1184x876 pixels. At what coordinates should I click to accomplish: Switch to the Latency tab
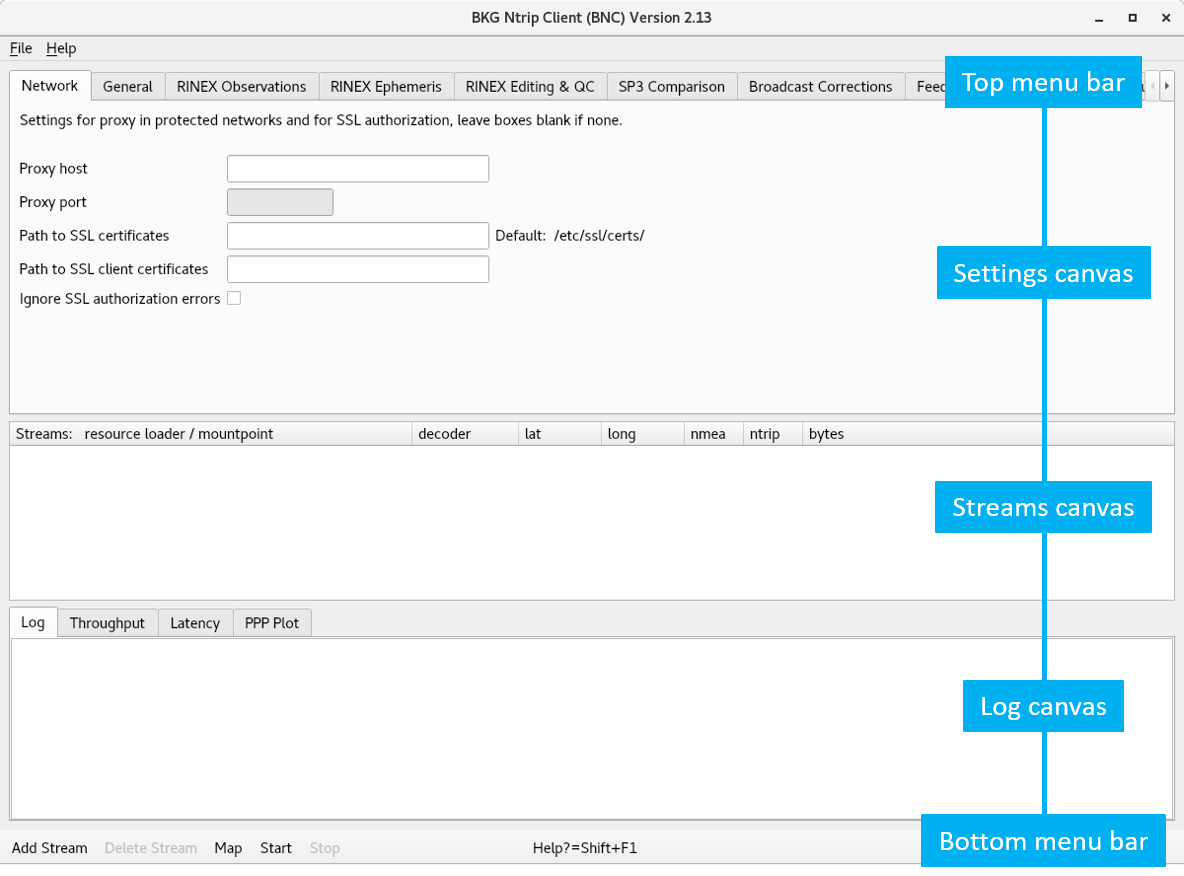click(x=195, y=623)
